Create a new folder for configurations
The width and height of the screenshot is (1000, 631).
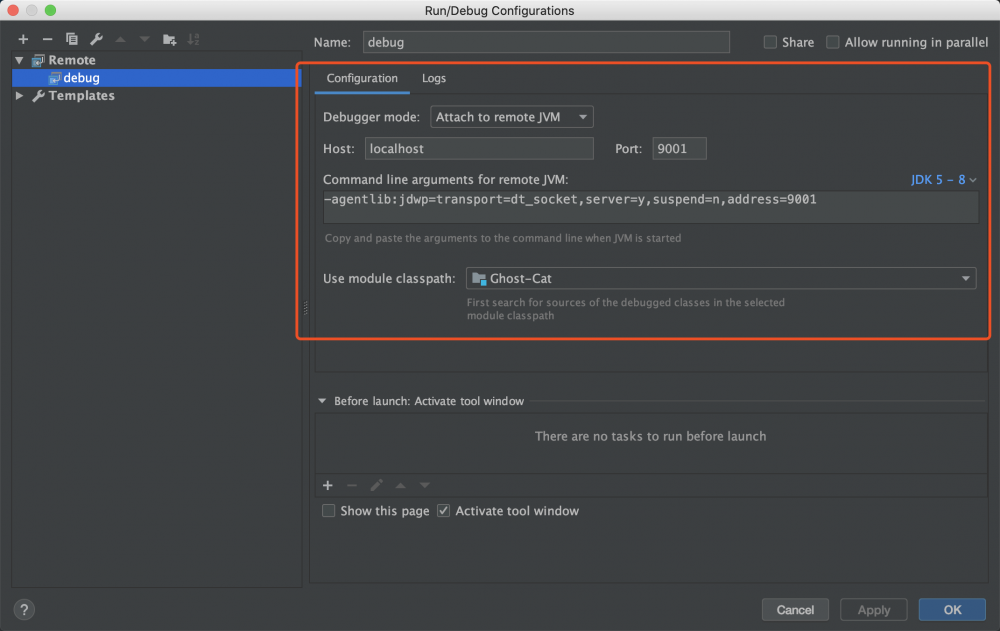(x=169, y=40)
